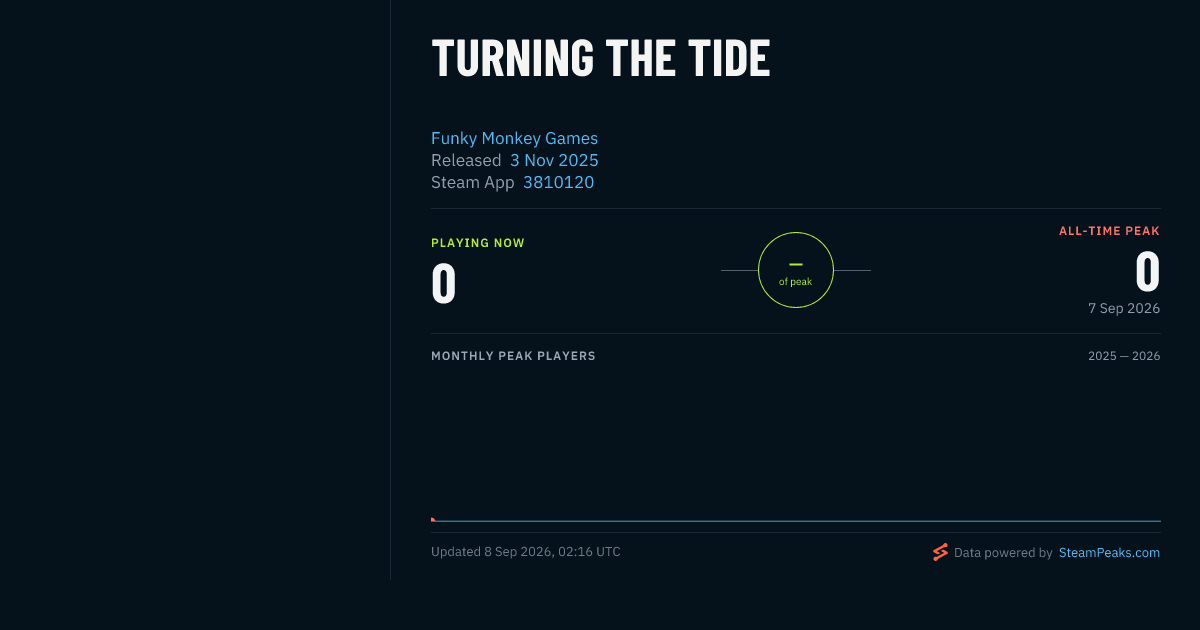This screenshot has height=630, width=1200.
Task: Click the Playing Now count zero
Action: (444, 284)
